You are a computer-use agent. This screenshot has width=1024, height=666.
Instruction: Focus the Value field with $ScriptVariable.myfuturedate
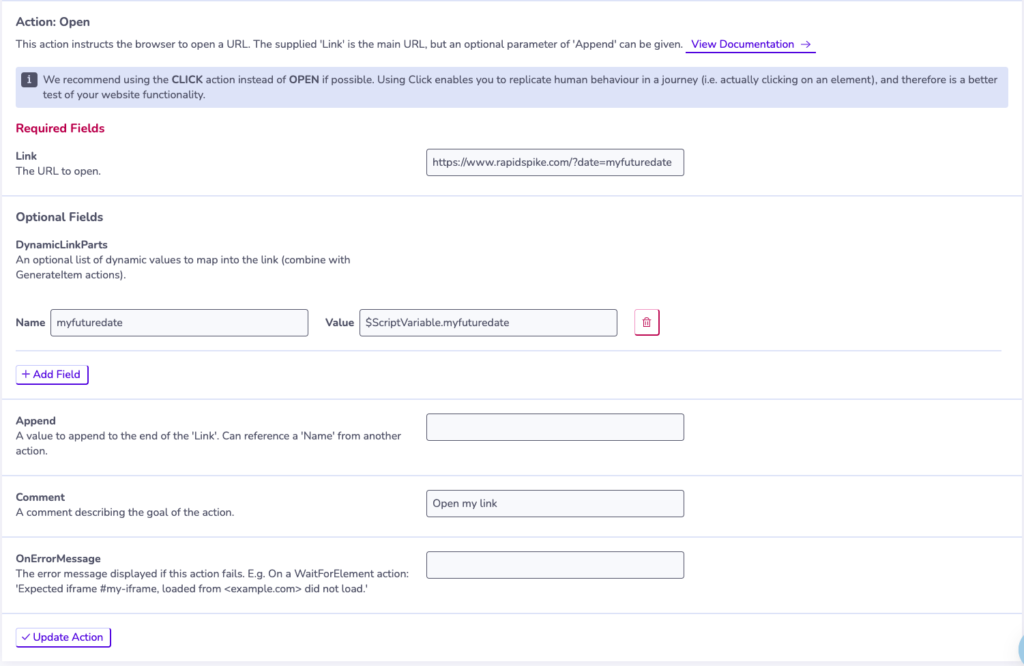[488, 323]
